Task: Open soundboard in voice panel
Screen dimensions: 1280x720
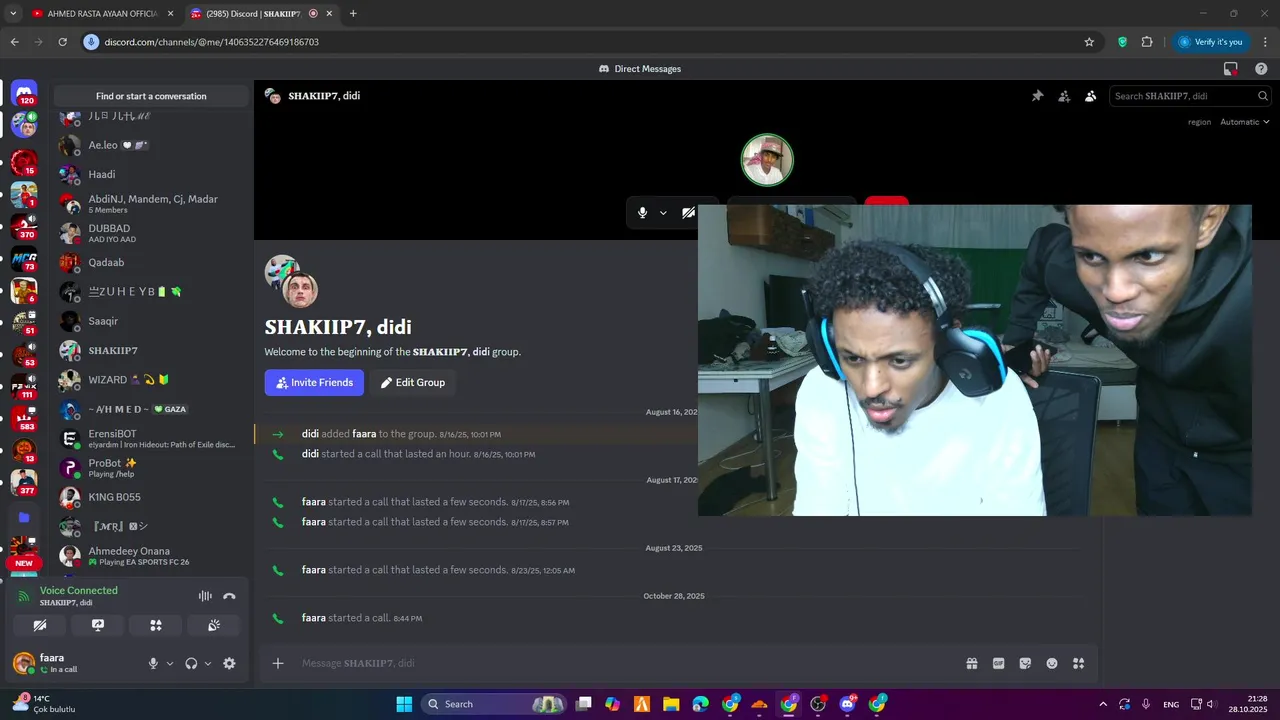Action: point(214,625)
